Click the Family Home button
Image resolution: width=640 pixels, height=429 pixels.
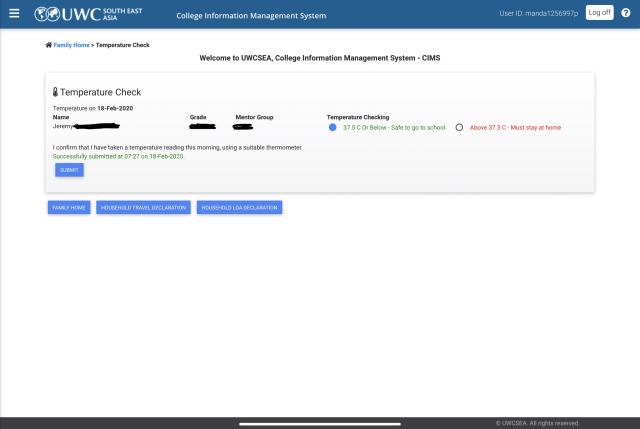click(69, 207)
